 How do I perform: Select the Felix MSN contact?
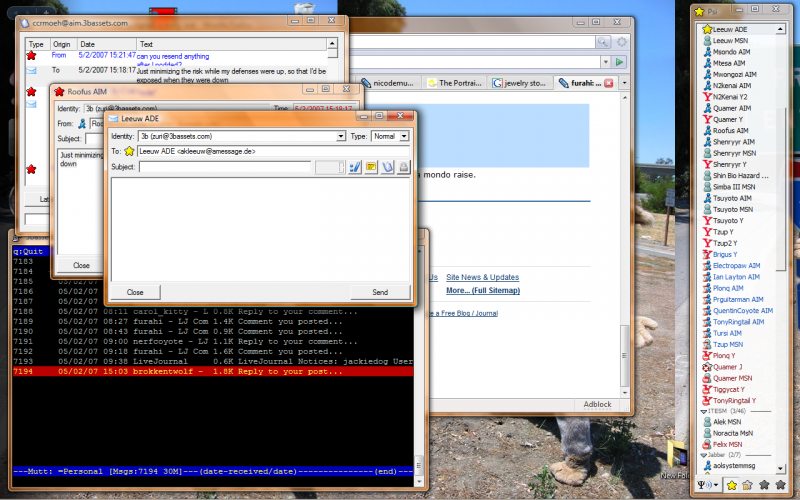click(x=727, y=444)
